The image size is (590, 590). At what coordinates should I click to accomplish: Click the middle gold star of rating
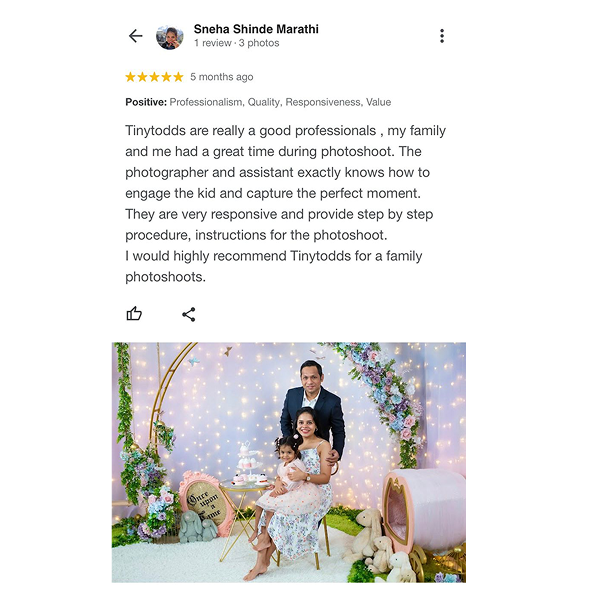(154, 77)
